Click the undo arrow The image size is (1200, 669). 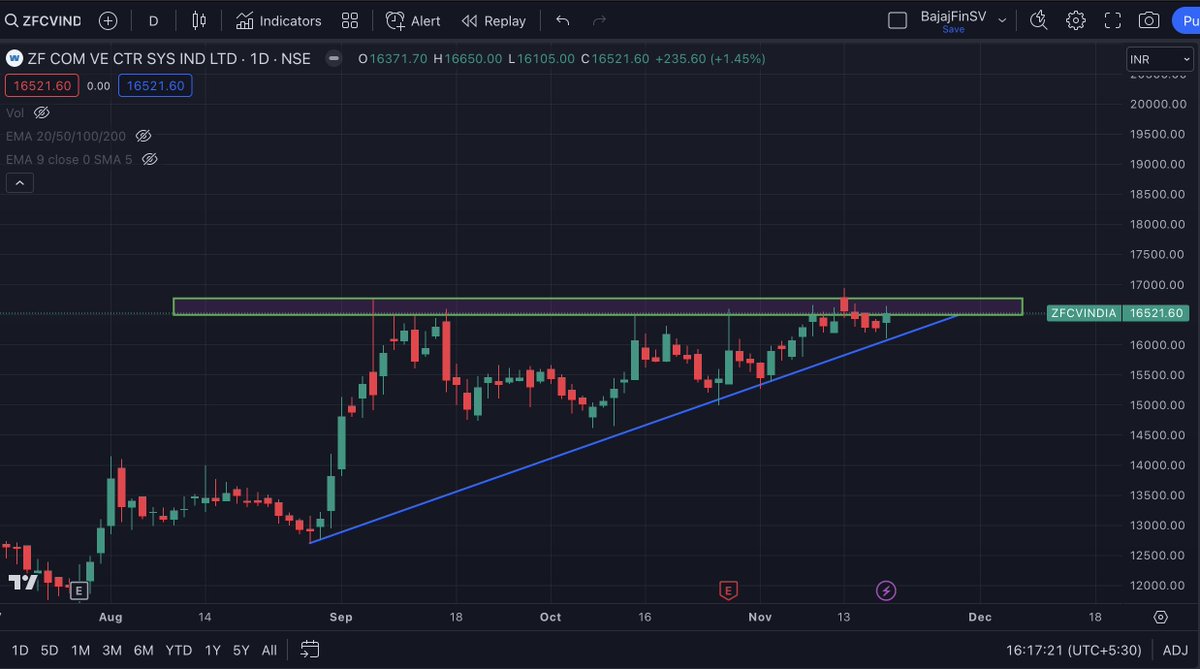[563, 20]
